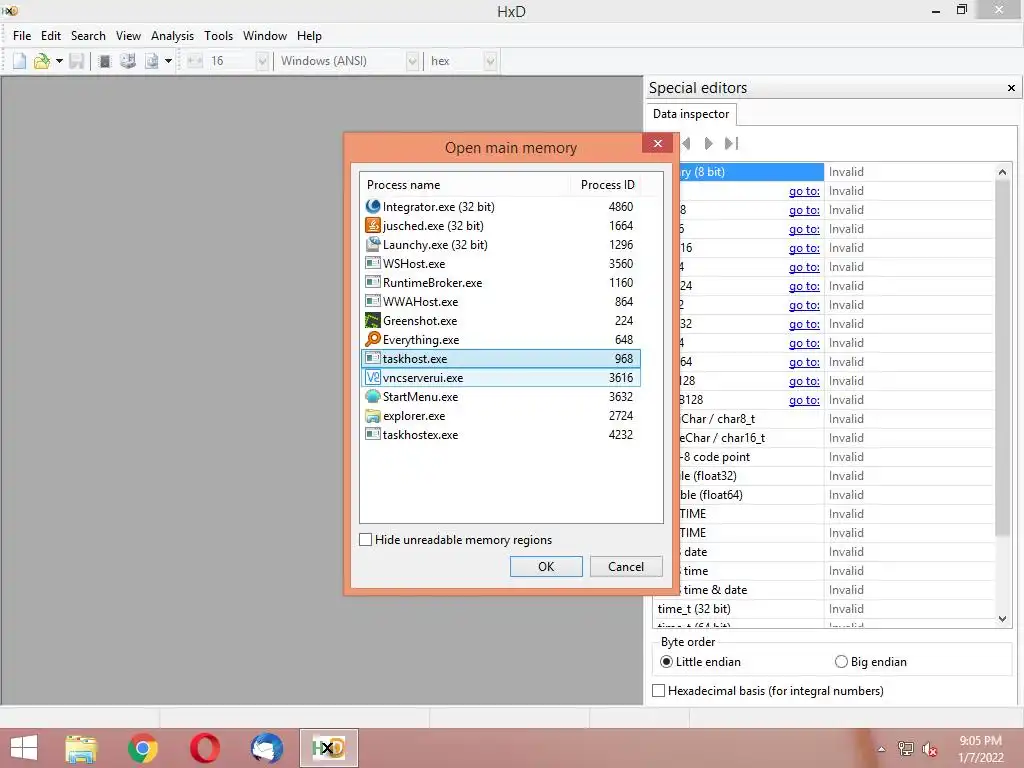Viewport: 1024px width, 768px height.
Task: Open the File menu
Action: [x=22, y=36]
